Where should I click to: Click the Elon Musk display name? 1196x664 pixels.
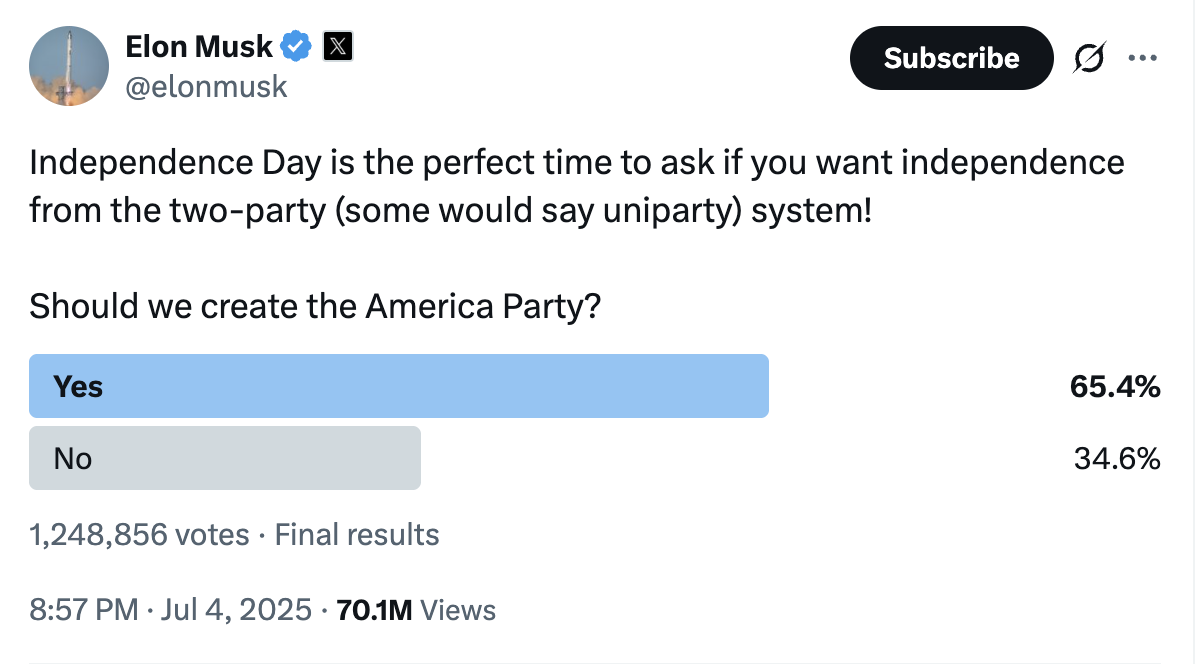[199, 46]
